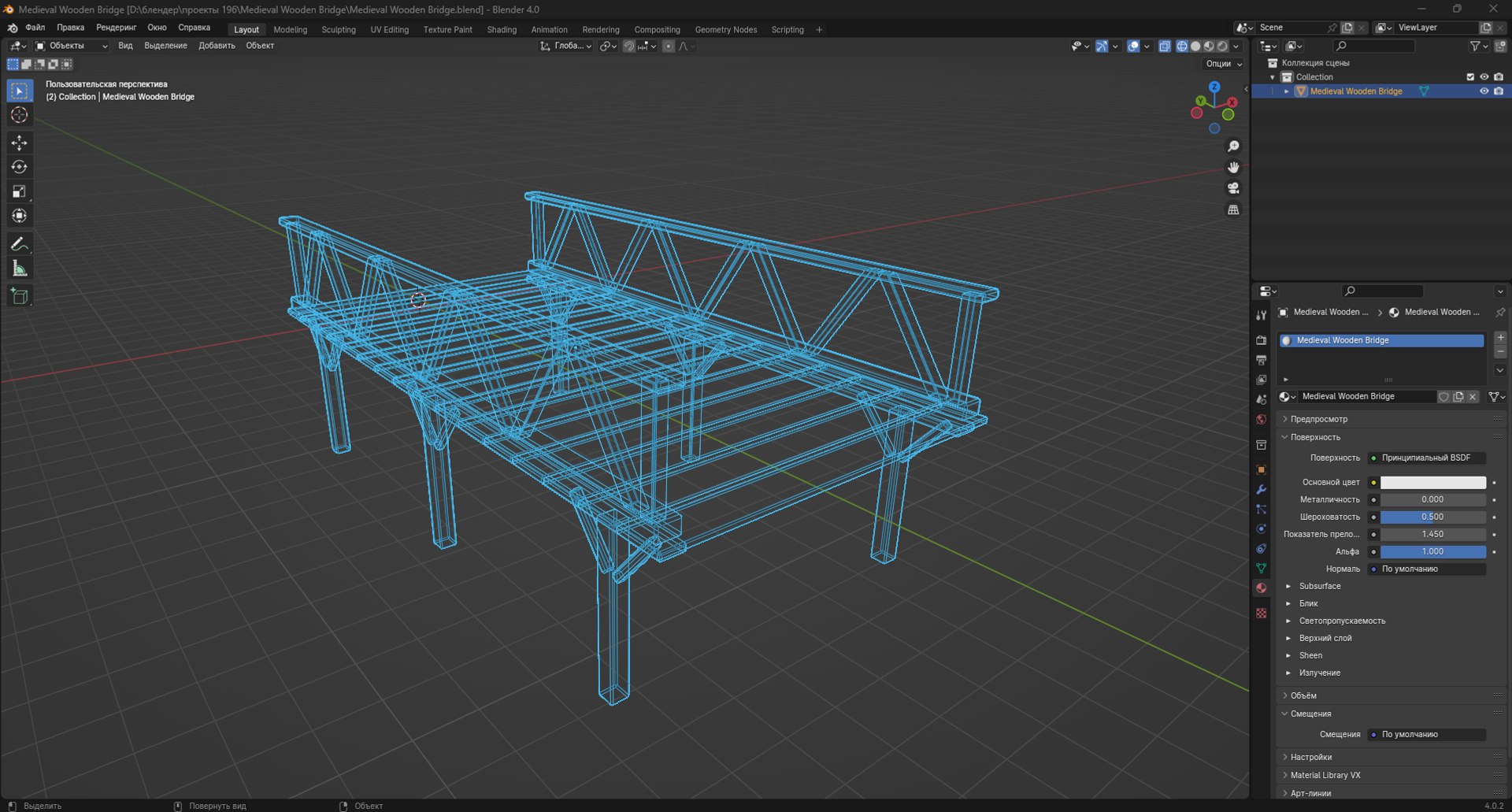1512x812 pixels.
Task: Switch to rendered viewport shading
Action: (1222, 46)
